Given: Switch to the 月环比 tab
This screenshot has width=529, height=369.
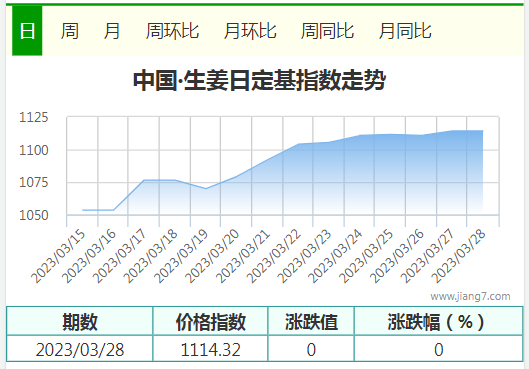Looking at the screenshot, I should click(250, 31).
